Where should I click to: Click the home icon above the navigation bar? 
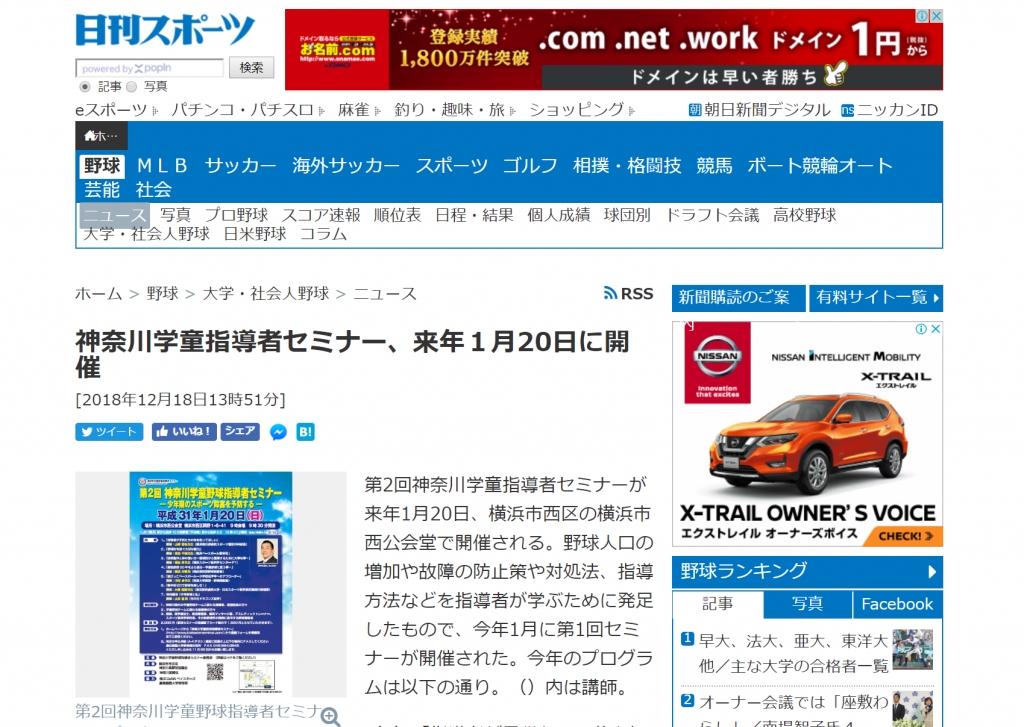tap(90, 135)
